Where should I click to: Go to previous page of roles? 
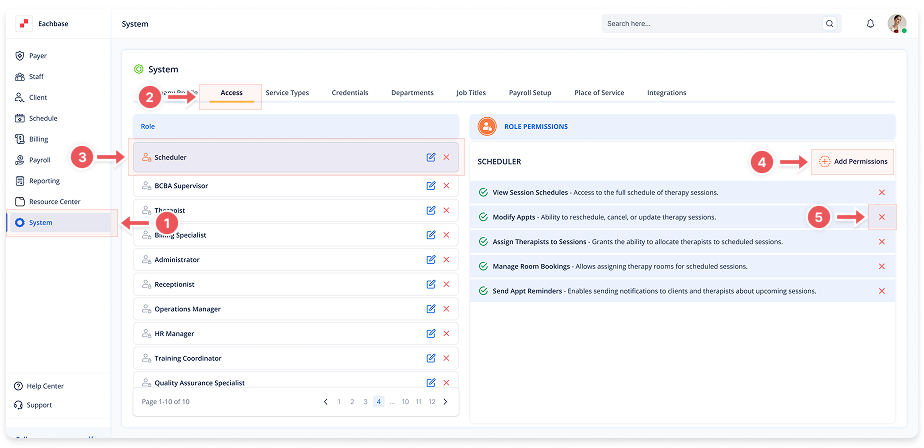(326, 401)
